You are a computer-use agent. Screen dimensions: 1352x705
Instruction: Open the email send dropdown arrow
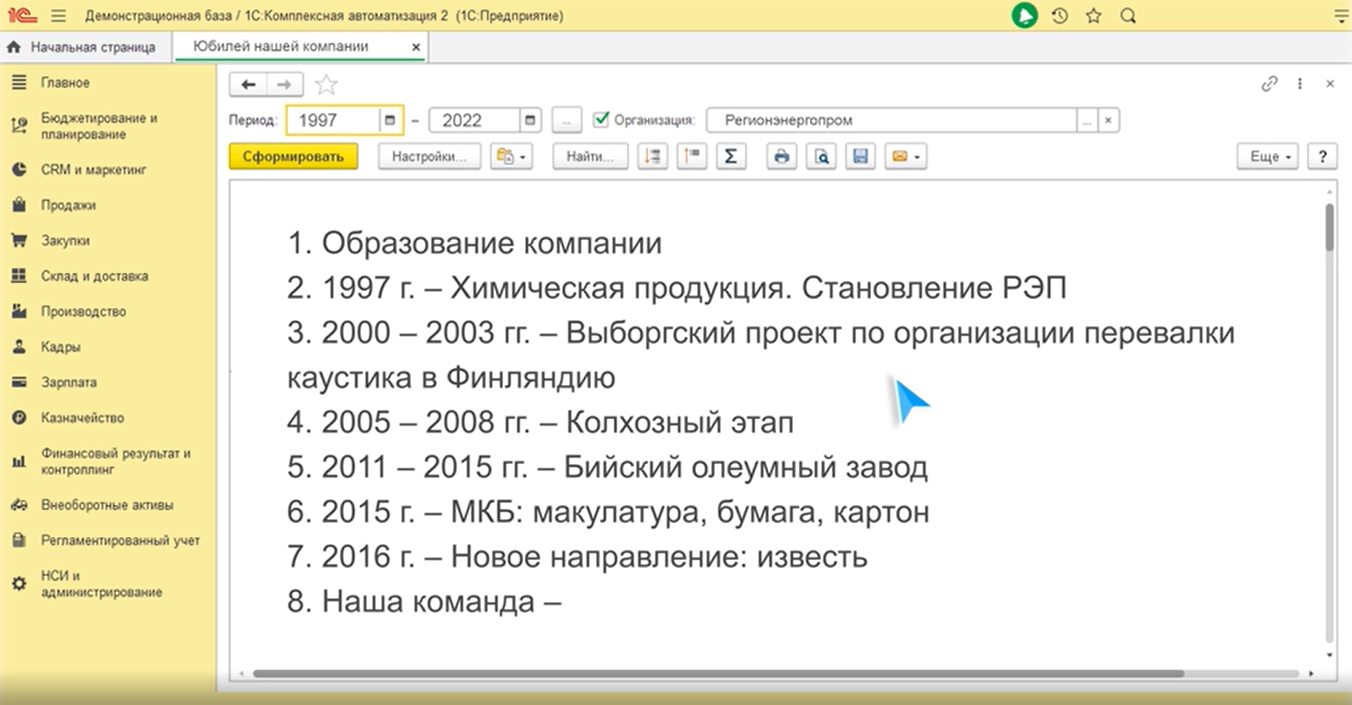(x=916, y=156)
